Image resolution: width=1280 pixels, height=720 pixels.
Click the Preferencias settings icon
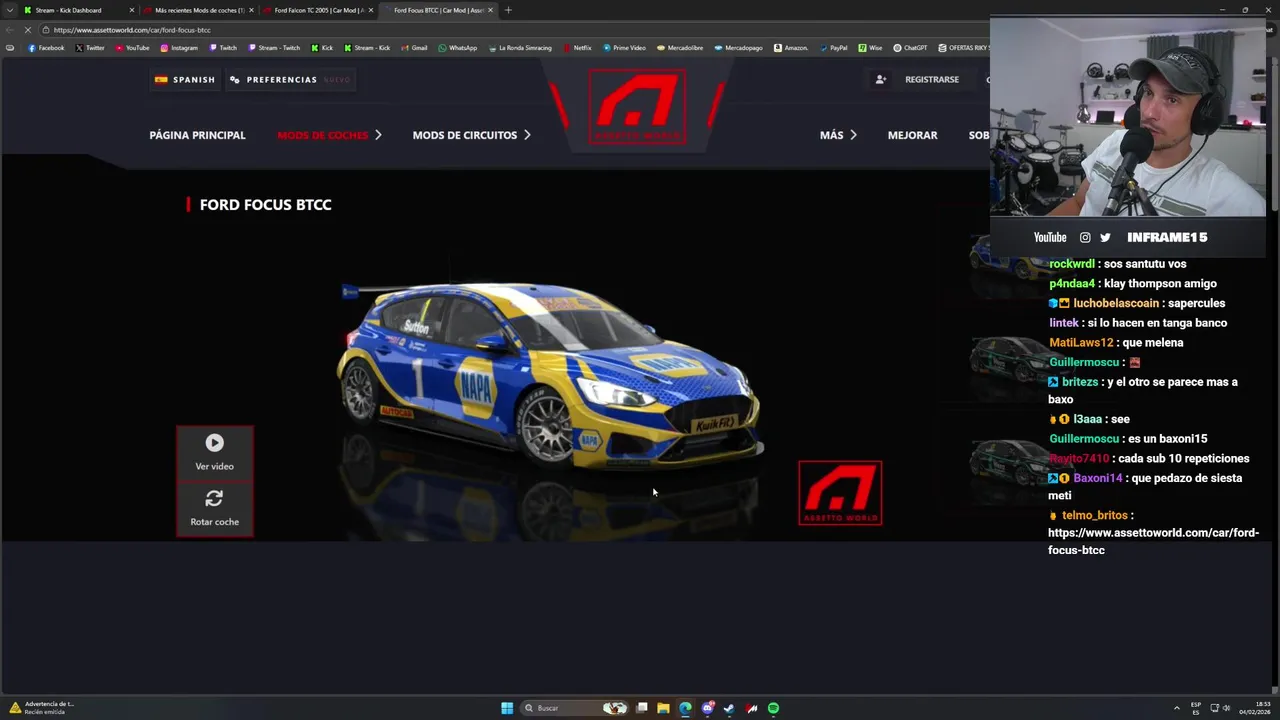(x=234, y=79)
